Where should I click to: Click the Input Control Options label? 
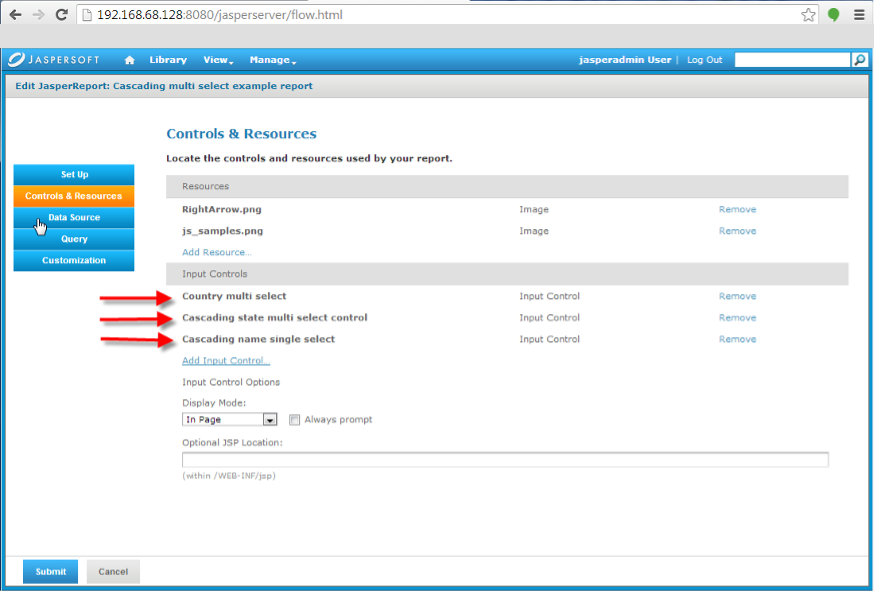coord(231,382)
